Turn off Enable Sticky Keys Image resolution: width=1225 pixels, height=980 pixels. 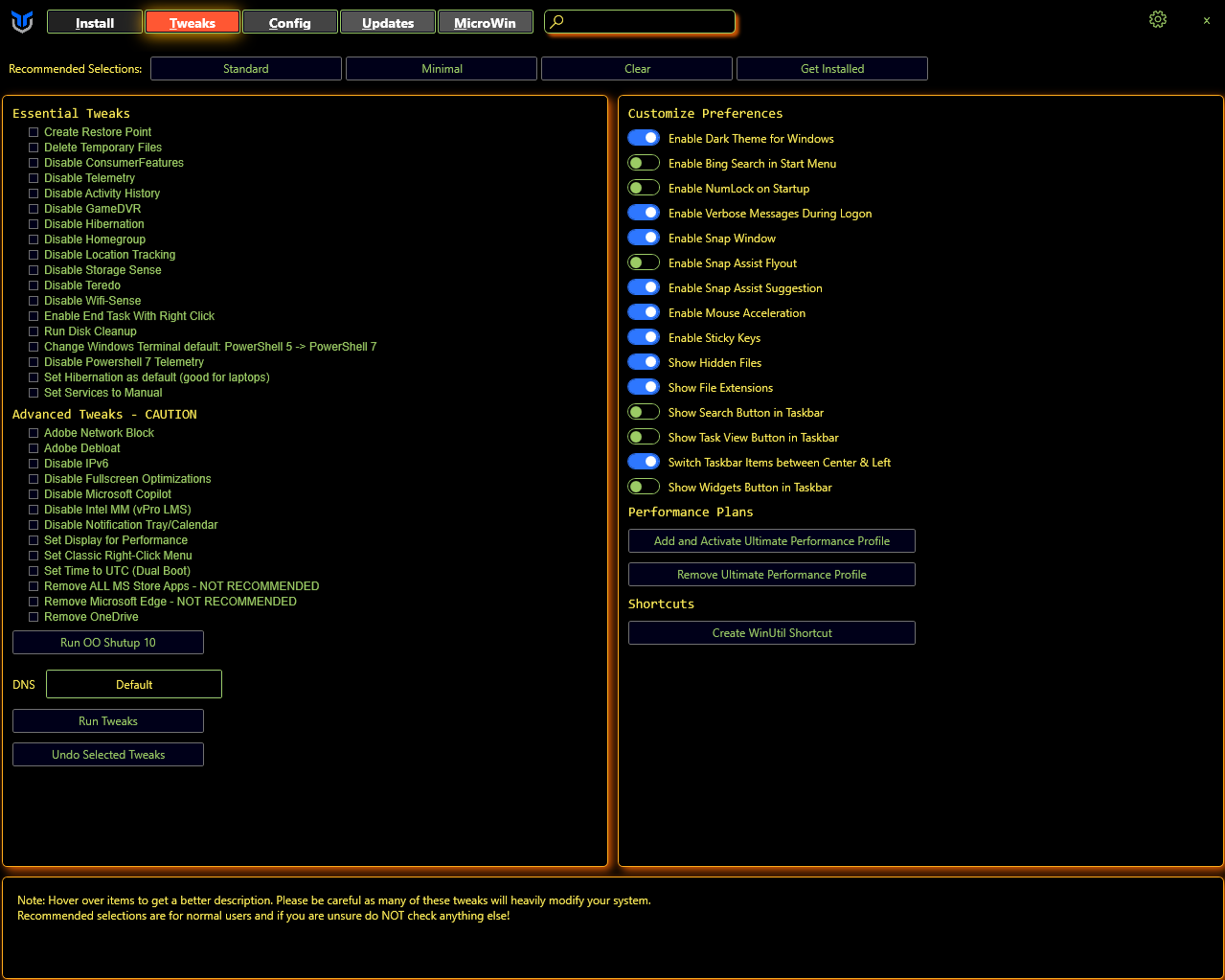643,337
